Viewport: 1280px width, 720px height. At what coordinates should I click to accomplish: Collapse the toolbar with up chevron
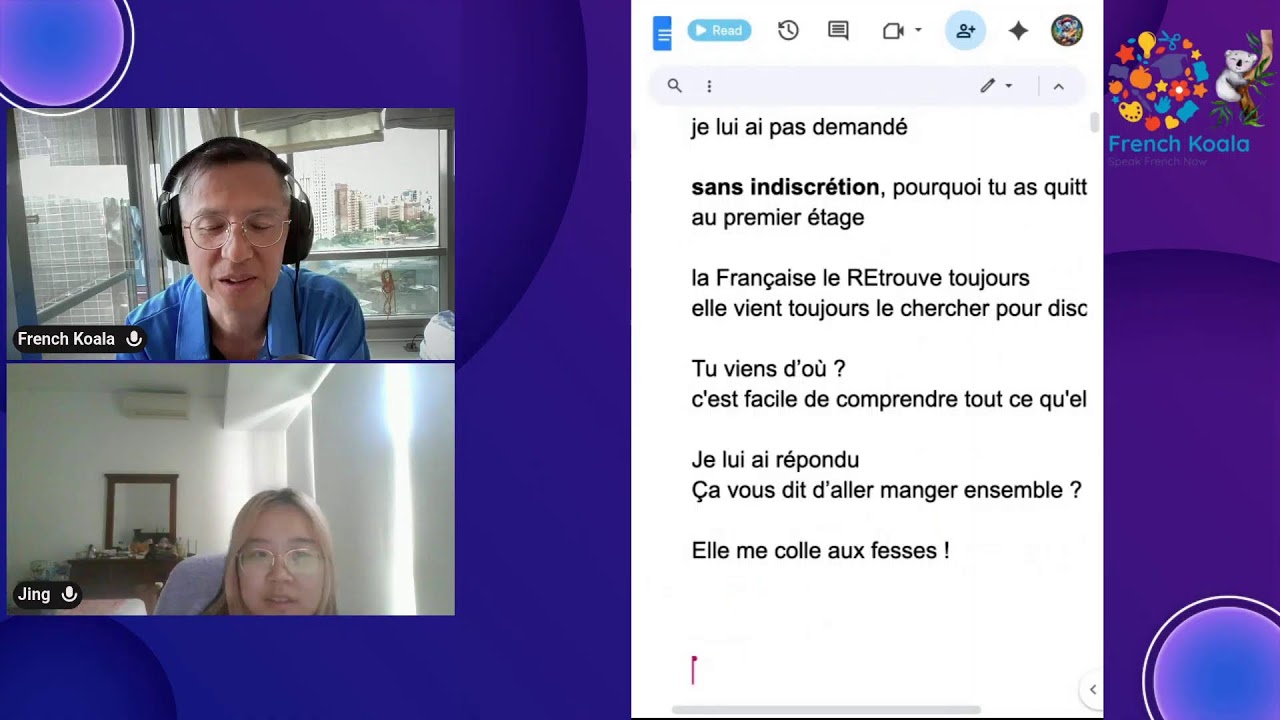(x=1058, y=87)
